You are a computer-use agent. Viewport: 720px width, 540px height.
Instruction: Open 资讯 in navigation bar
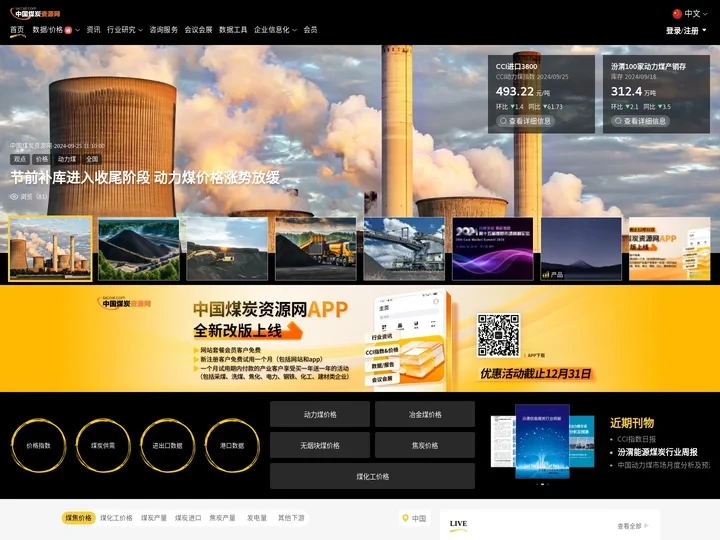93,30
